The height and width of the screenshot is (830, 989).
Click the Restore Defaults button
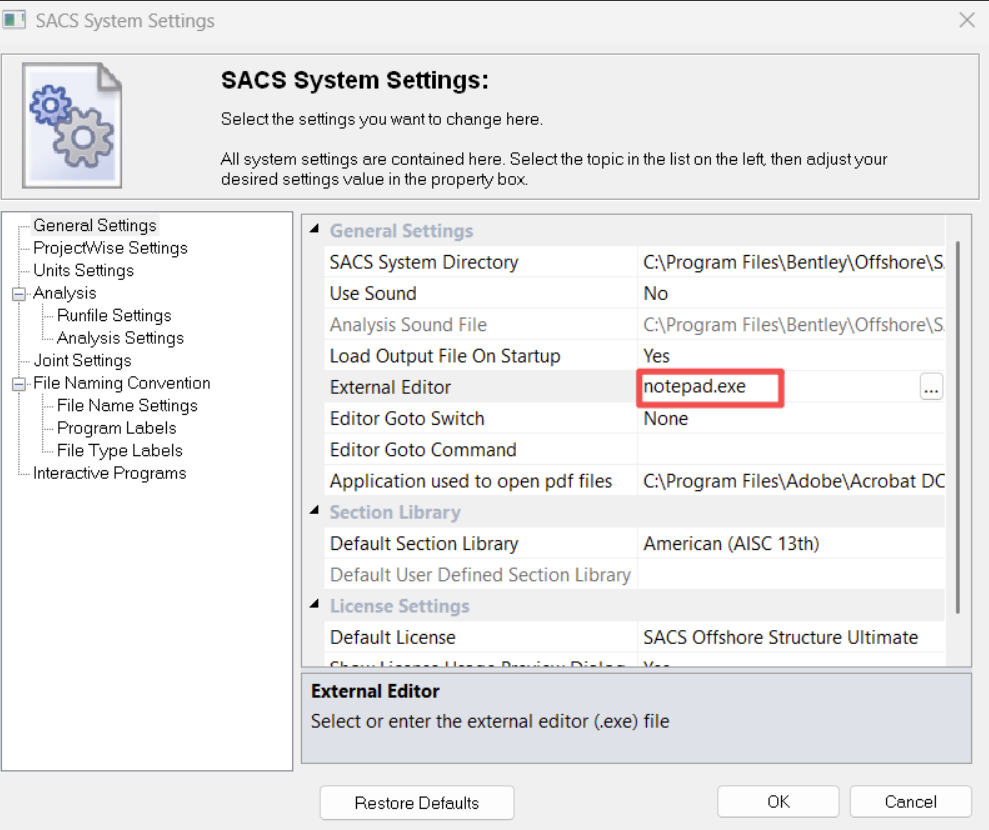[416, 802]
